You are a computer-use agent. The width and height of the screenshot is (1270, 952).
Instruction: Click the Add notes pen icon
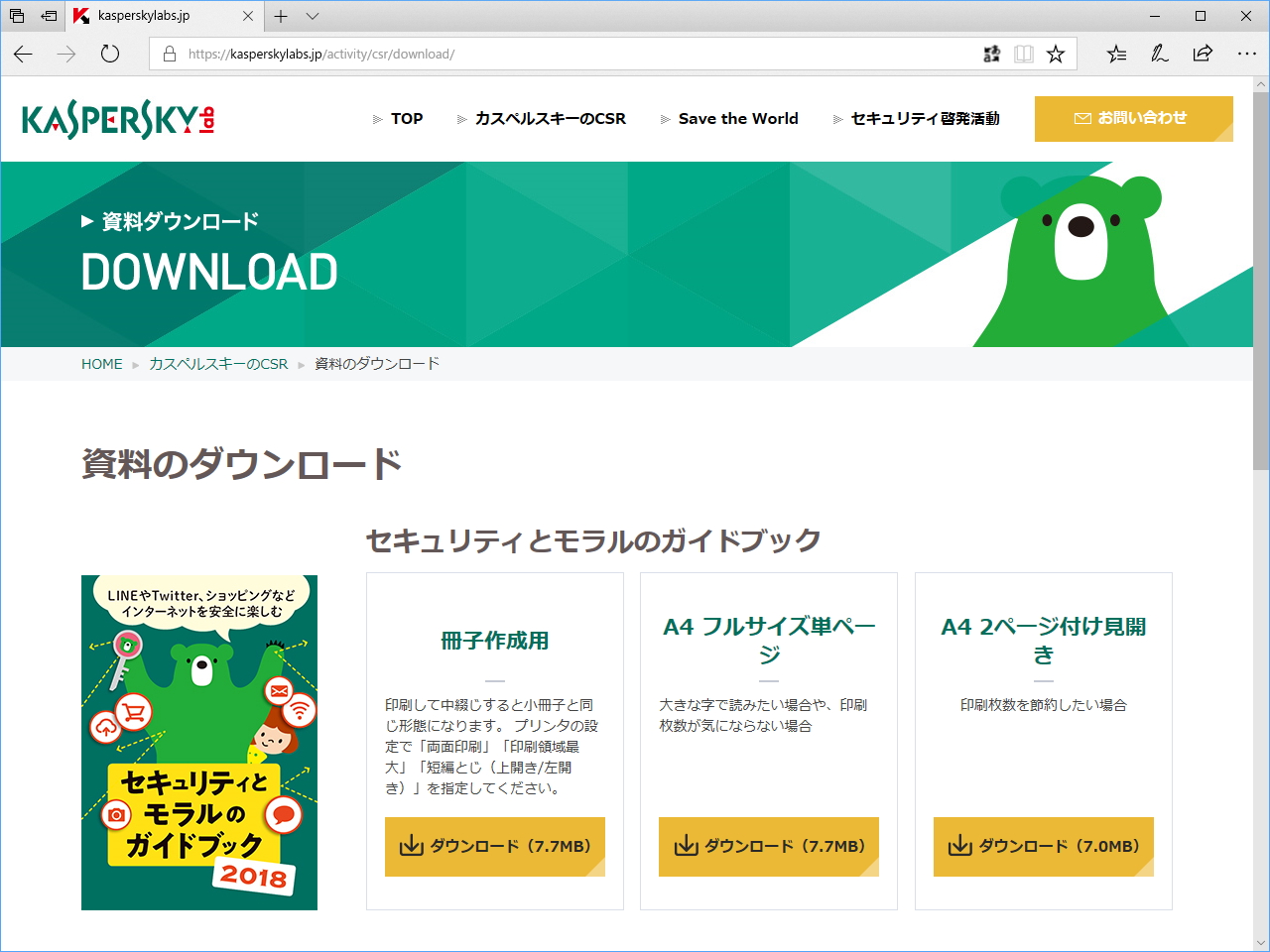coord(1160,55)
